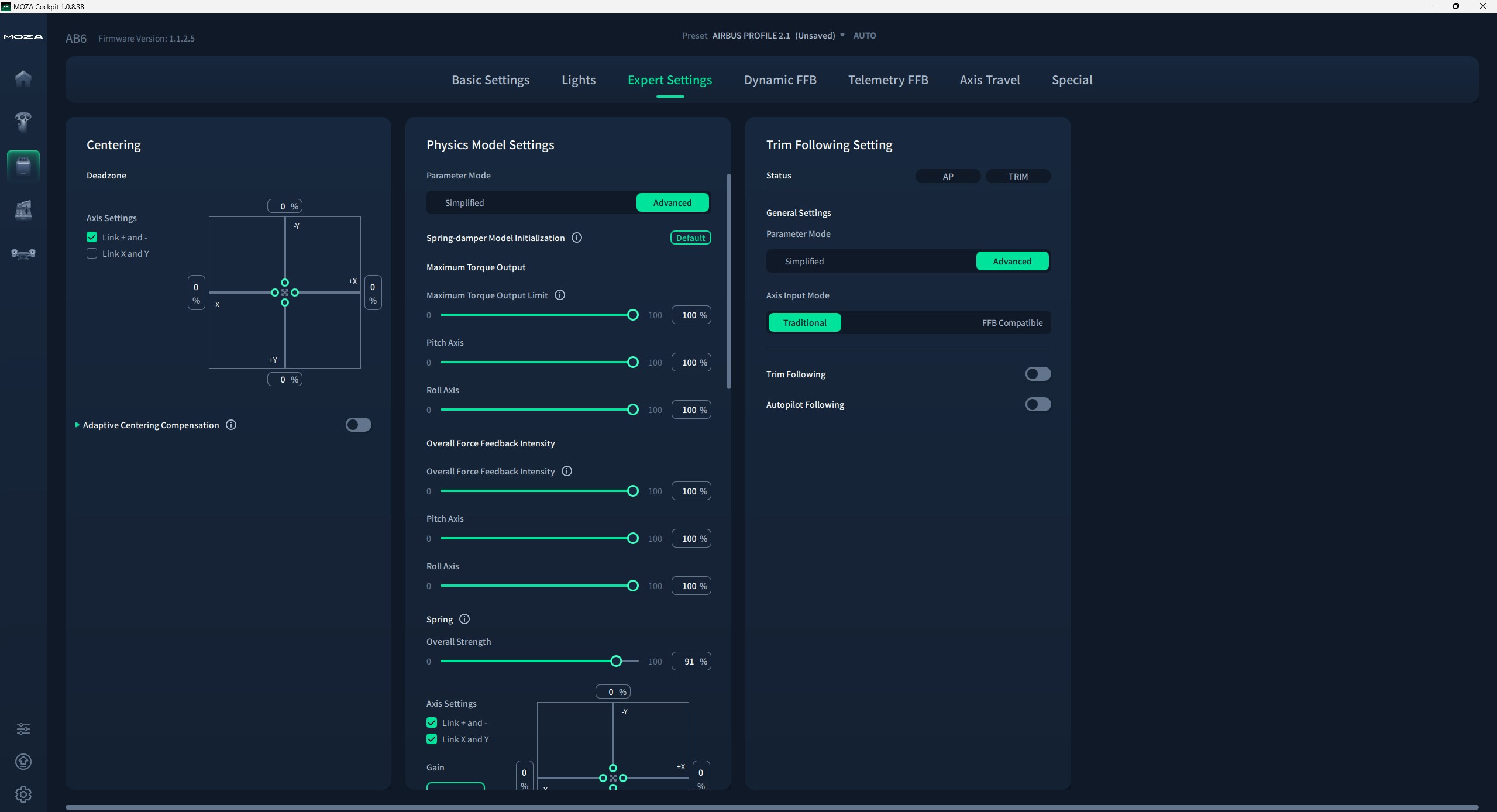Open the Axis Travel tab
This screenshot has width=1497, height=812.
(x=989, y=80)
